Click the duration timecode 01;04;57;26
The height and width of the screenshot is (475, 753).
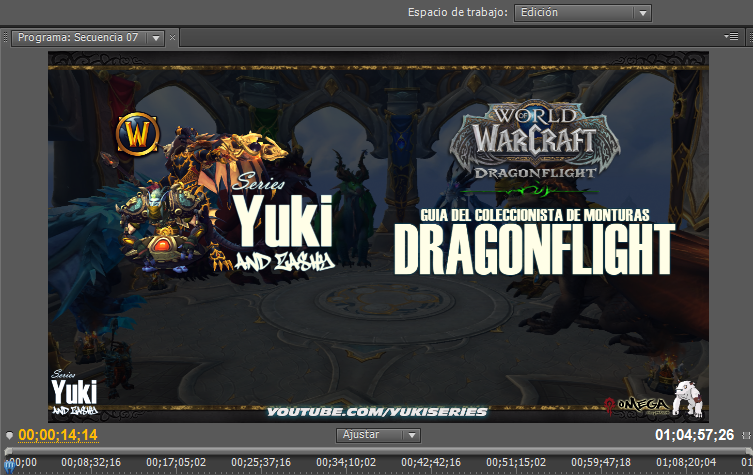(x=694, y=435)
